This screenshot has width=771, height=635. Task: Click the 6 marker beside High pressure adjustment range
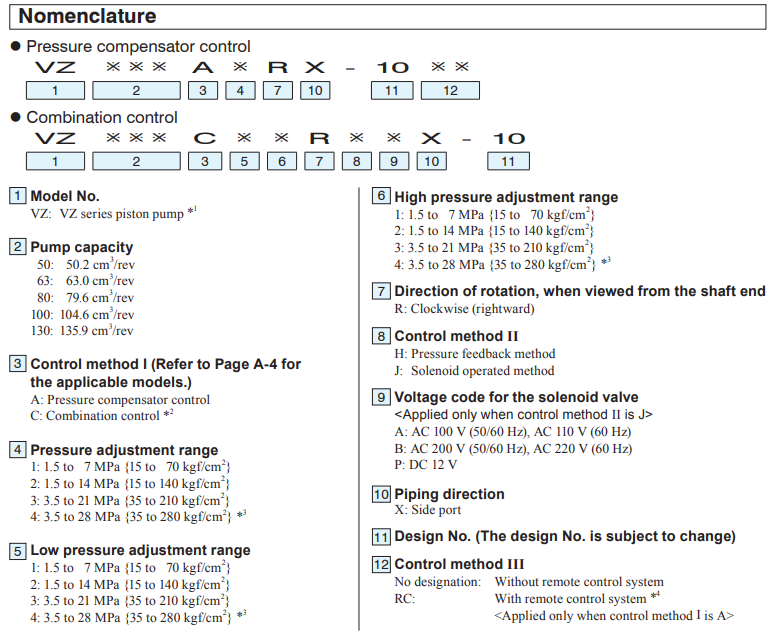pyautogui.click(x=381, y=197)
